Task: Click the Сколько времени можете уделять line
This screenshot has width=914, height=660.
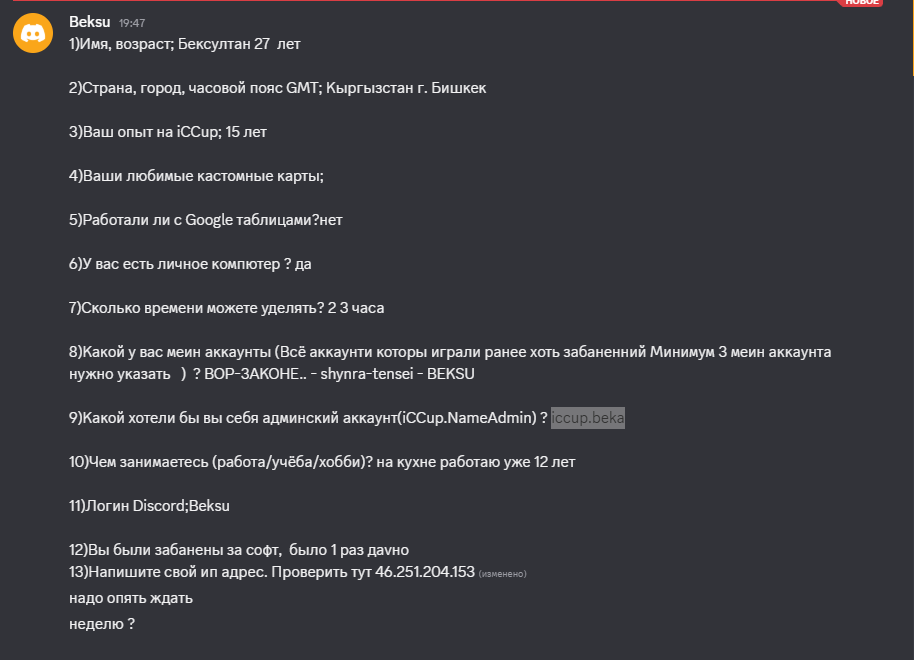Action: [x=226, y=308]
